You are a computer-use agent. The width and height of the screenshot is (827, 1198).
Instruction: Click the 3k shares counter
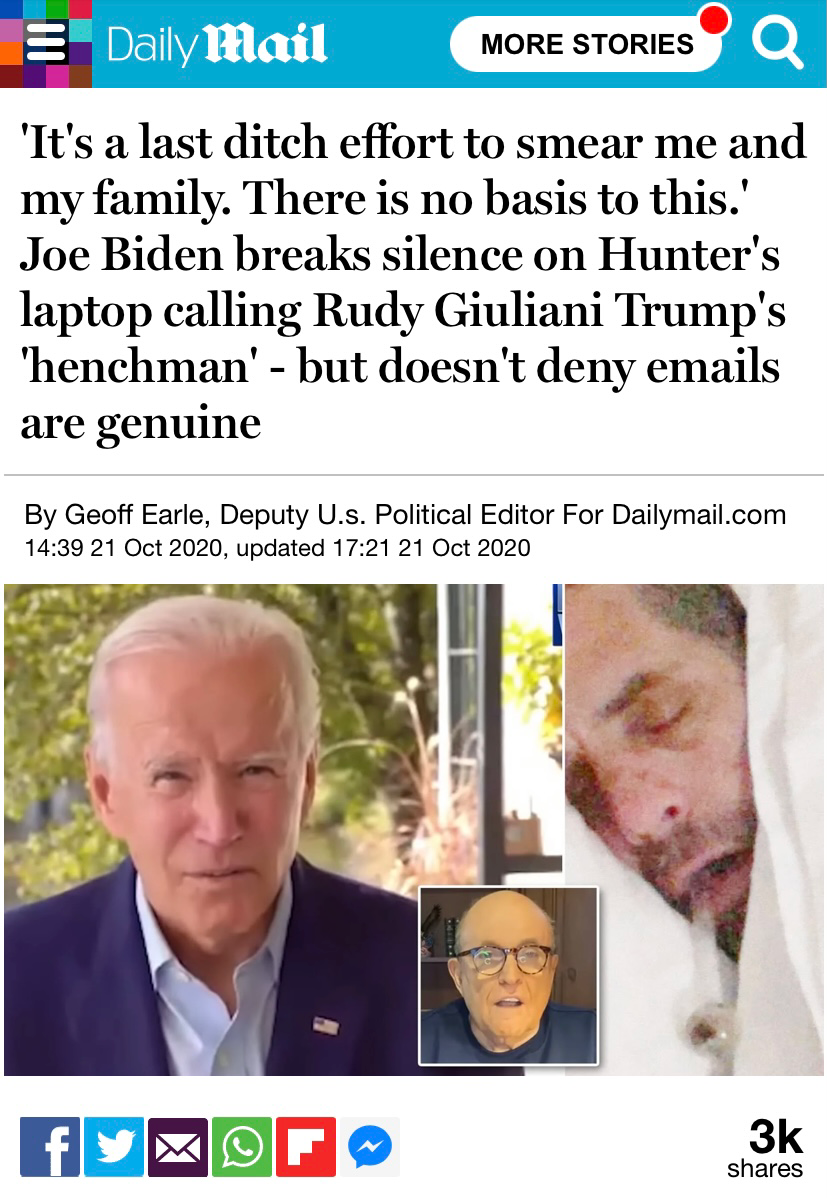coord(766,1148)
